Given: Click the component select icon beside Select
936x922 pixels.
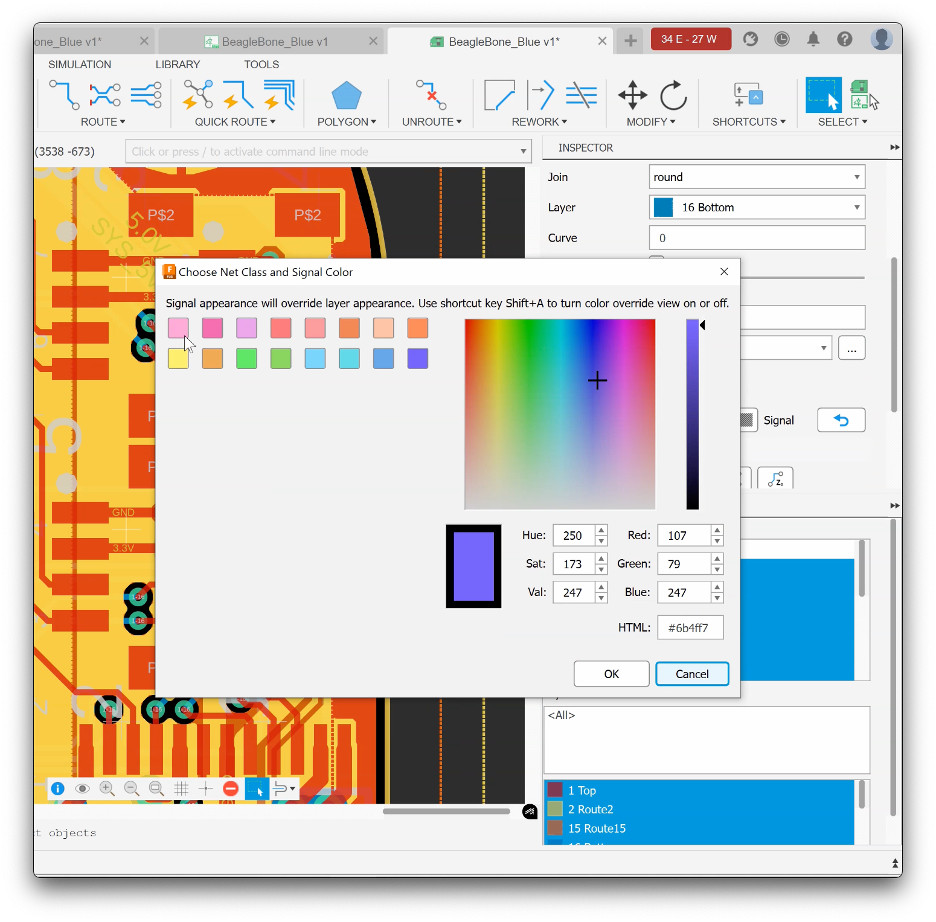Looking at the screenshot, I should 863,95.
